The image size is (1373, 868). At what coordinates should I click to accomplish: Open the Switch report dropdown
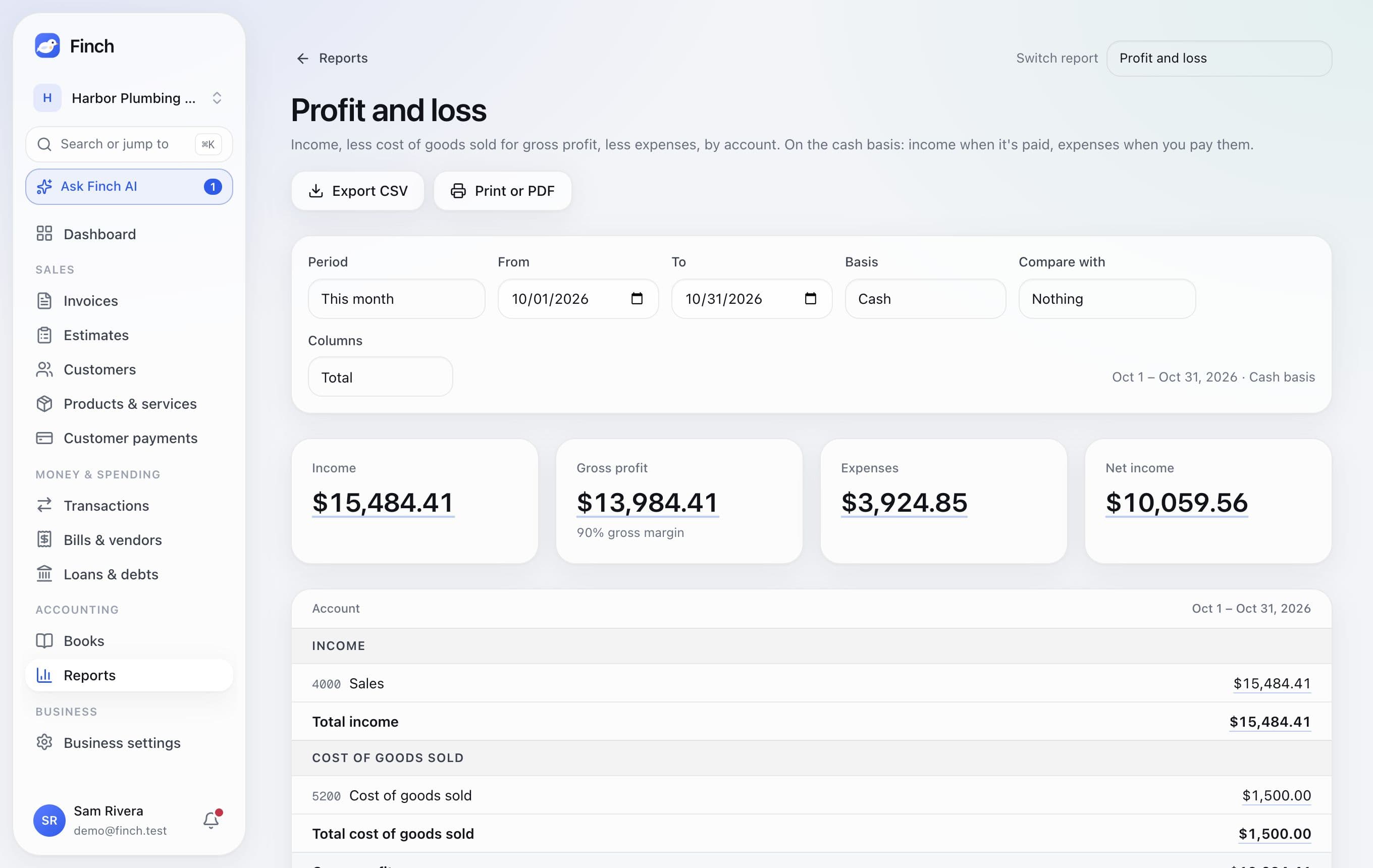click(x=1219, y=58)
